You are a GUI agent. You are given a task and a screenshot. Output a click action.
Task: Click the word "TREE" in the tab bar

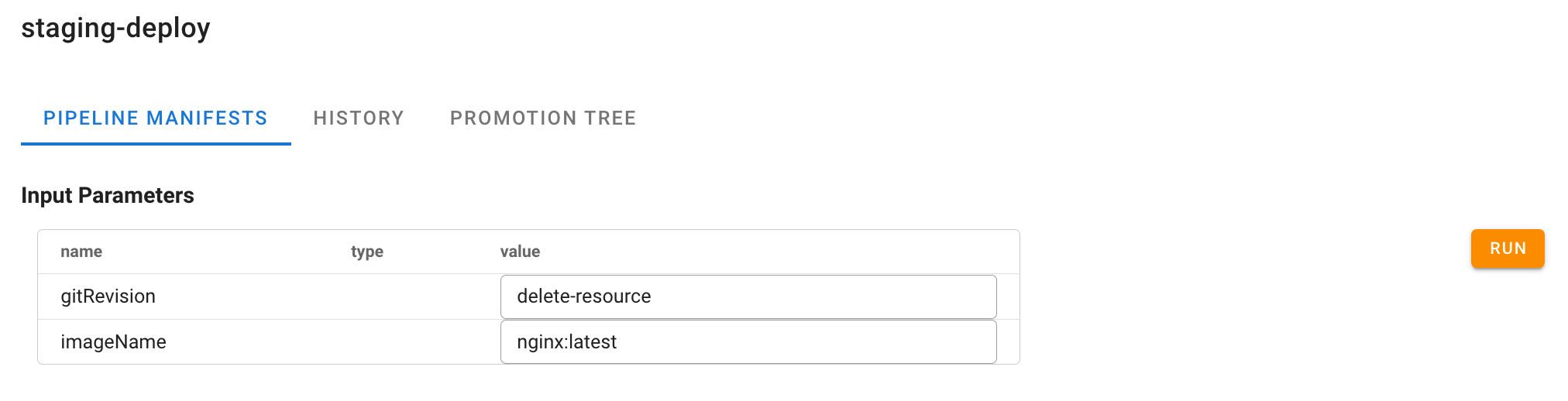point(610,118)
